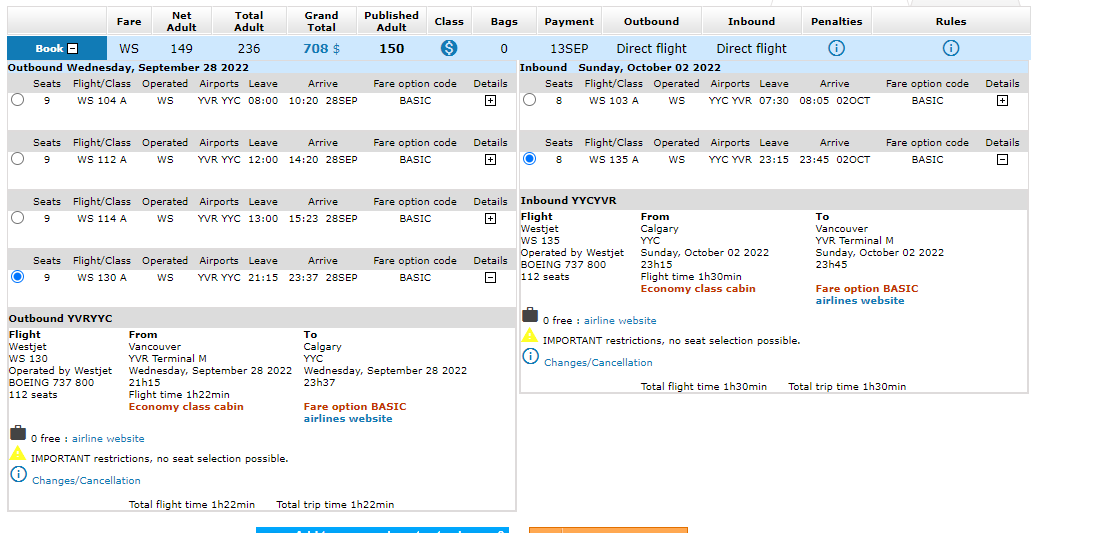Screen dimensions: 1100x533
Task: Click info icon beside outbound Changes/Cancellation
Action: pos(18,475)
